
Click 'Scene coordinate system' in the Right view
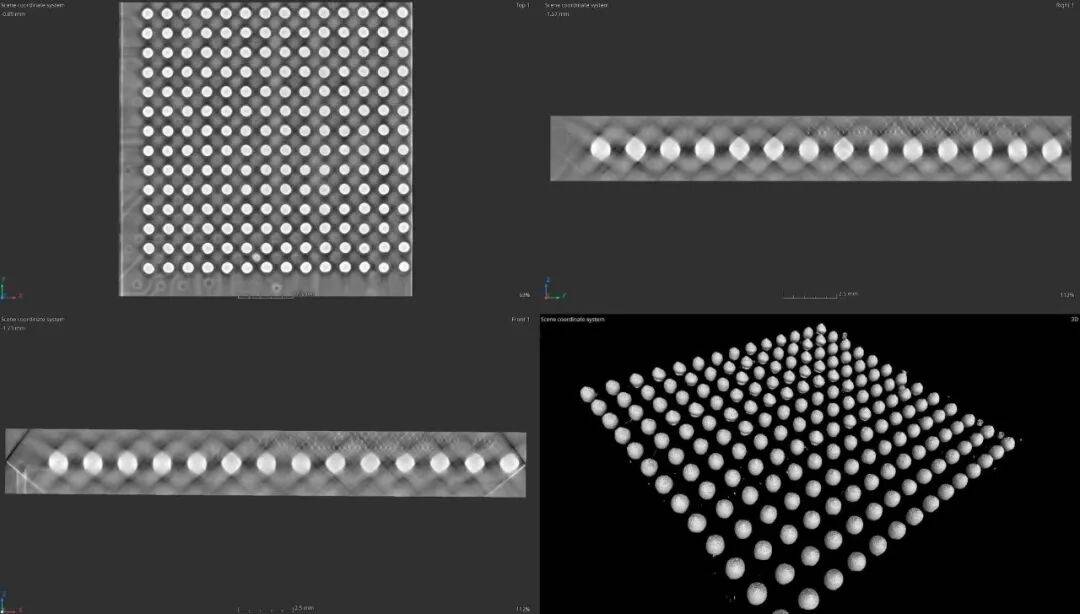[576, 5]
